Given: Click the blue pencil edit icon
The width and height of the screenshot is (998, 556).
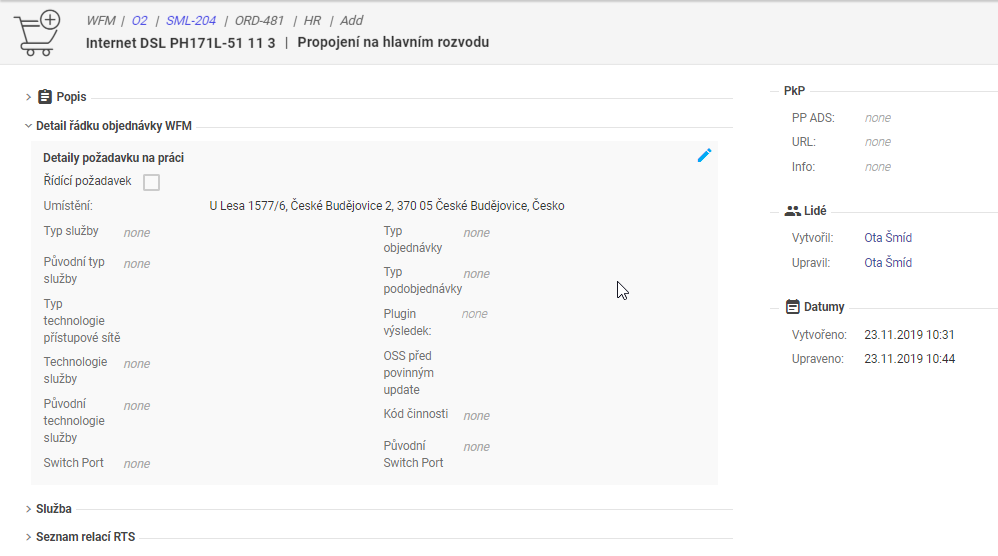Looking at the screenshot, I should click(x=704, y=155).
